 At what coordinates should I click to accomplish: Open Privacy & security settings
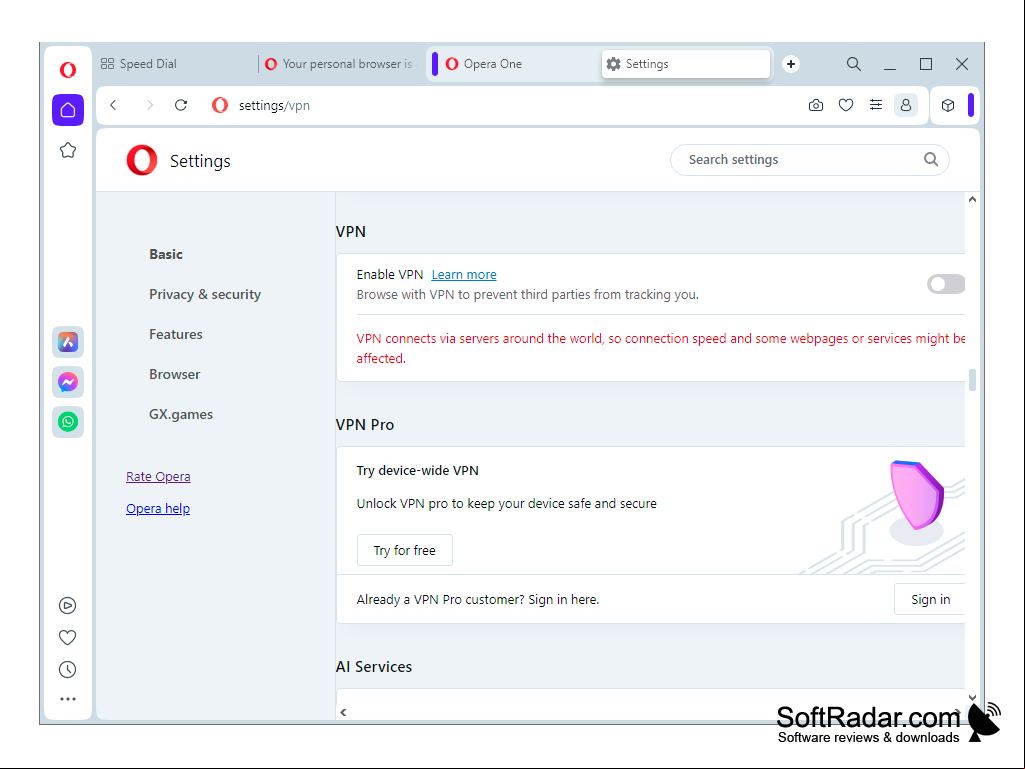click(205, 294)
